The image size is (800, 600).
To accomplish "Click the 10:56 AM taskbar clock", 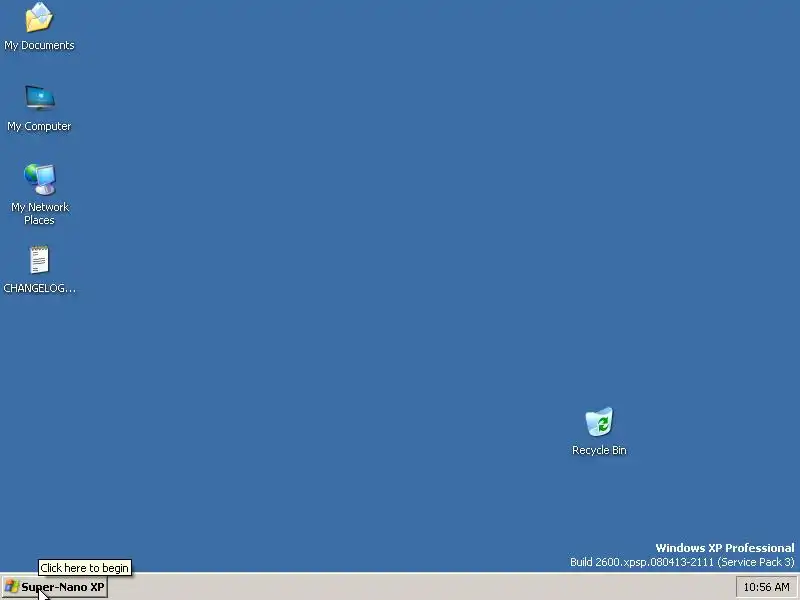I will tap(766, 587).
